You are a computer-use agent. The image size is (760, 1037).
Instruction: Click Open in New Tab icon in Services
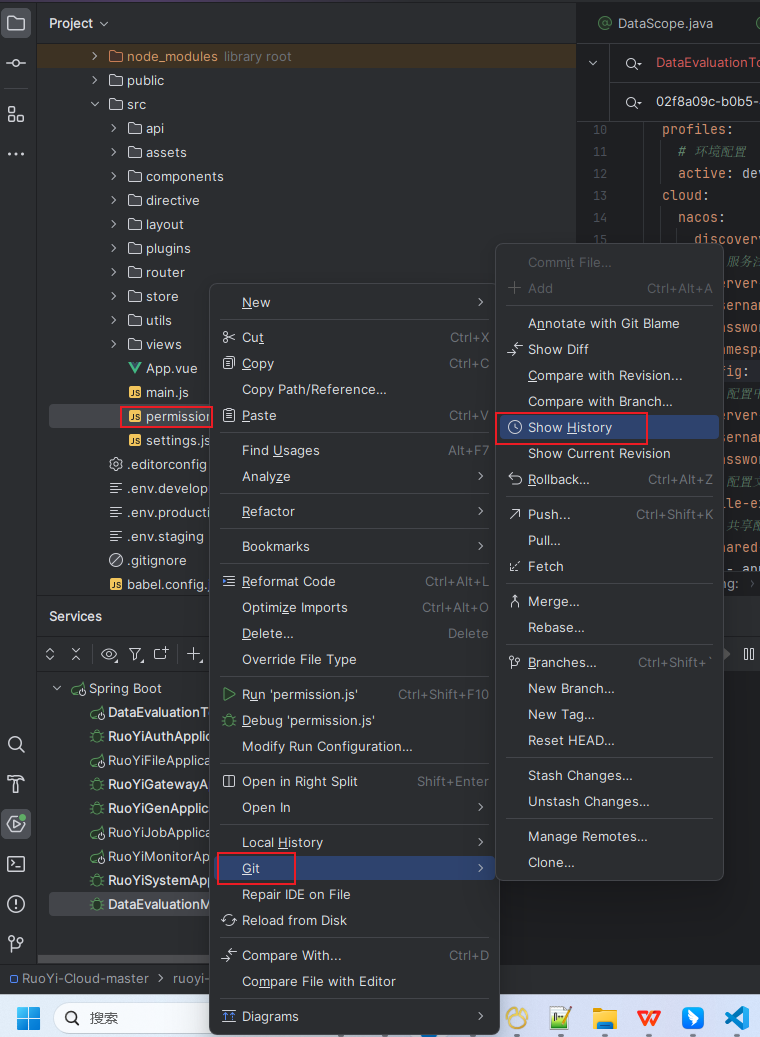[x=161, y=653]
